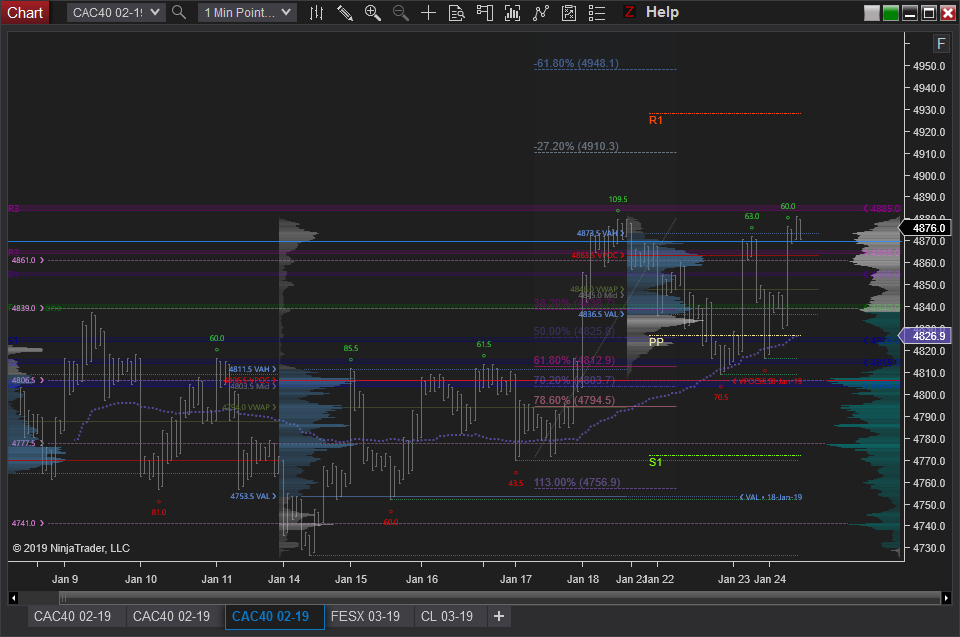The image size is (960, 637).
Task: Click the 78.60% (4794.5) Fibonacci label
Action: 574,400
